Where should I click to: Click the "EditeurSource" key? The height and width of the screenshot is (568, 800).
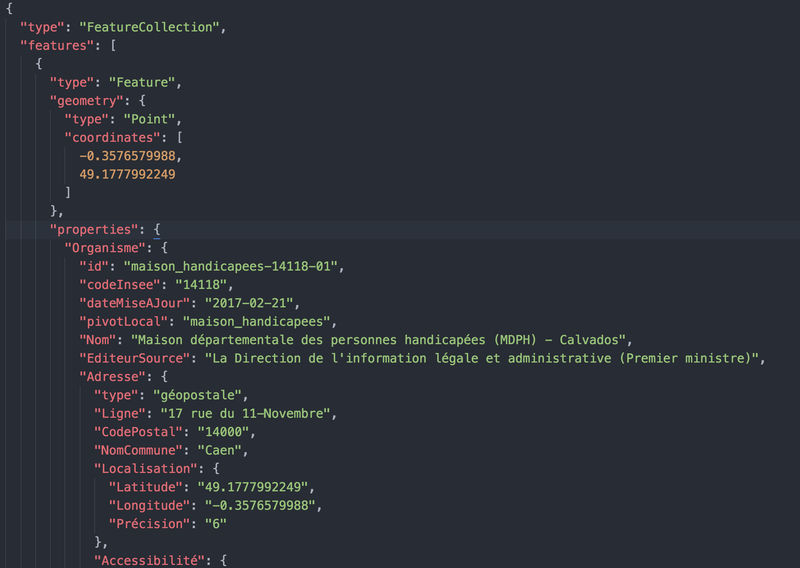[138, 358]
